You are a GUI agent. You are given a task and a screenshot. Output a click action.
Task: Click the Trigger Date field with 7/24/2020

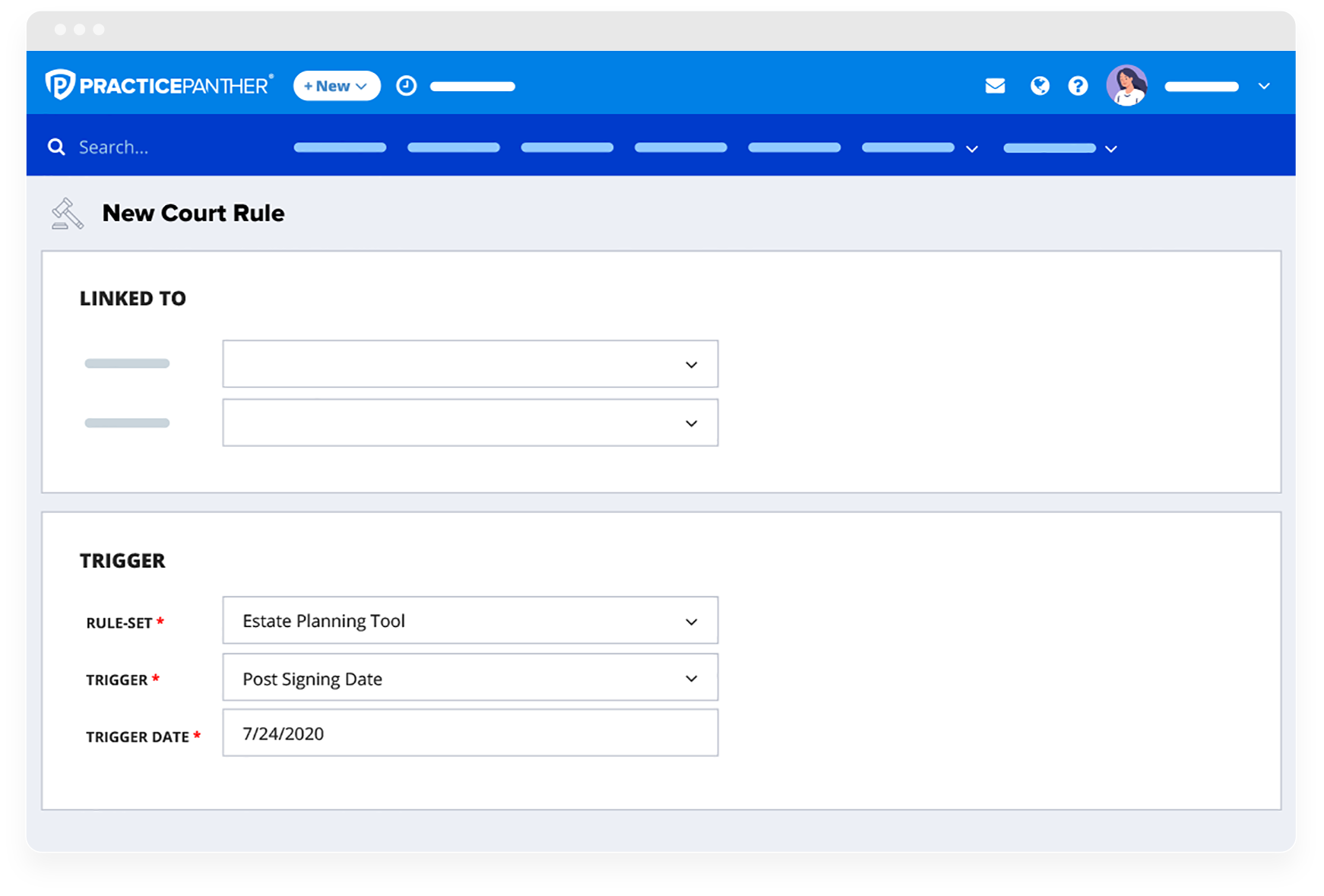coord(470,733)
